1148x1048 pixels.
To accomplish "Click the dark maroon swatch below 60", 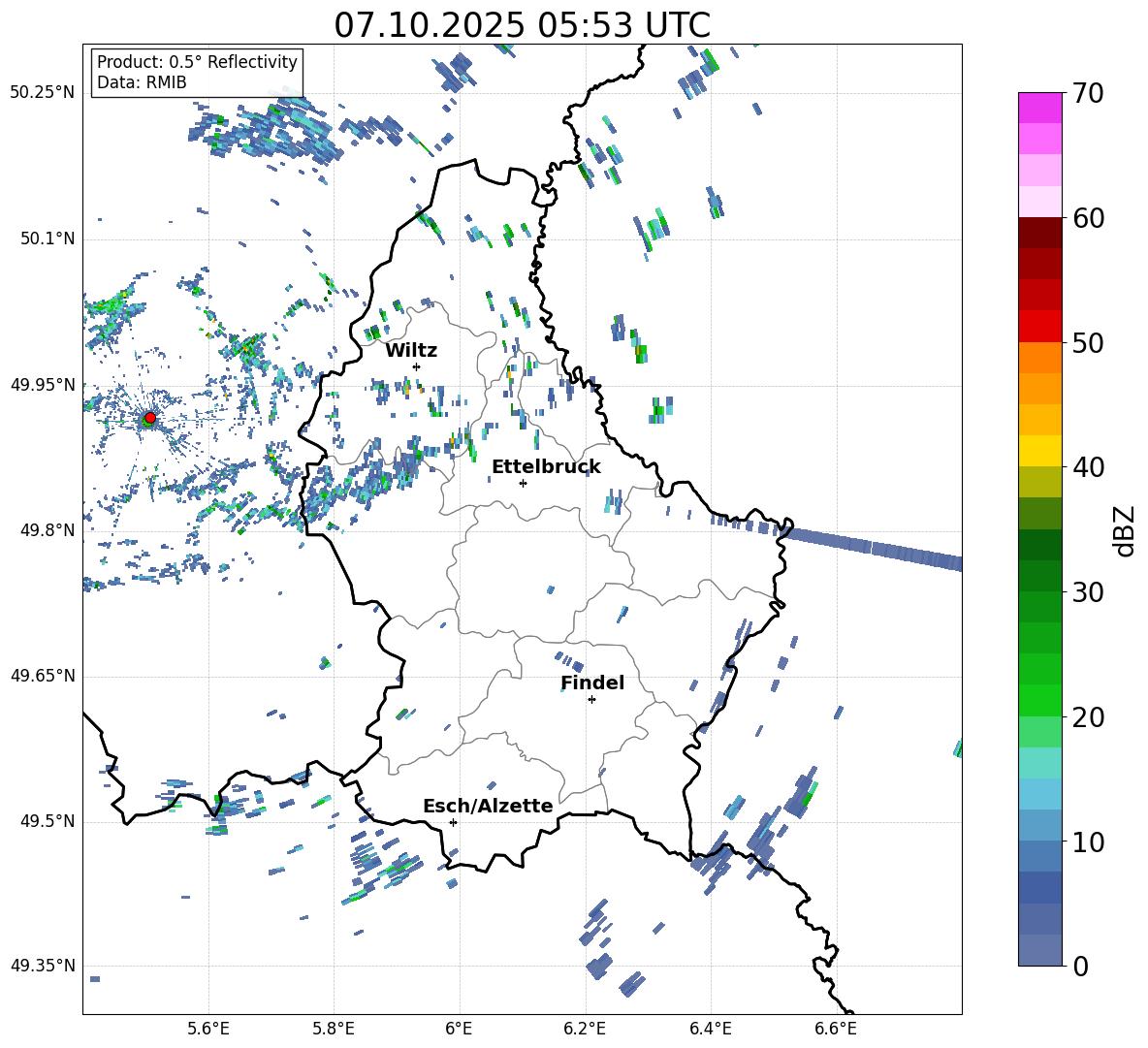I will 1040,233.
